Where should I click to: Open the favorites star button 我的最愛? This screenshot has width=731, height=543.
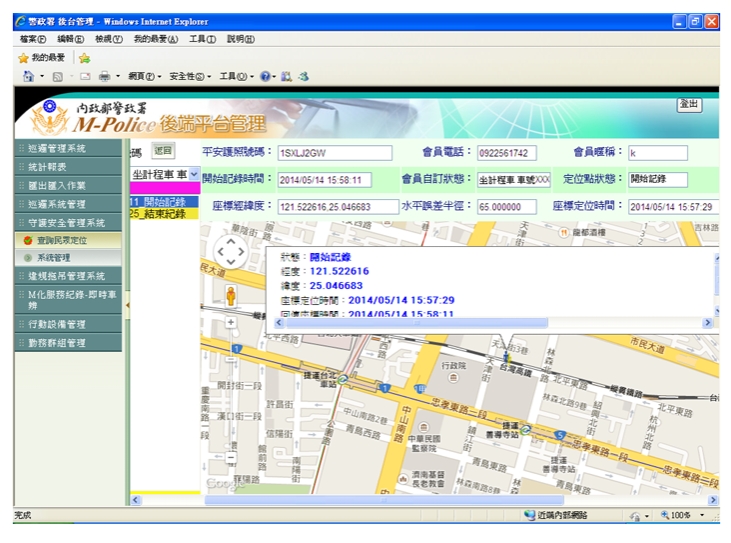(41, 58)
